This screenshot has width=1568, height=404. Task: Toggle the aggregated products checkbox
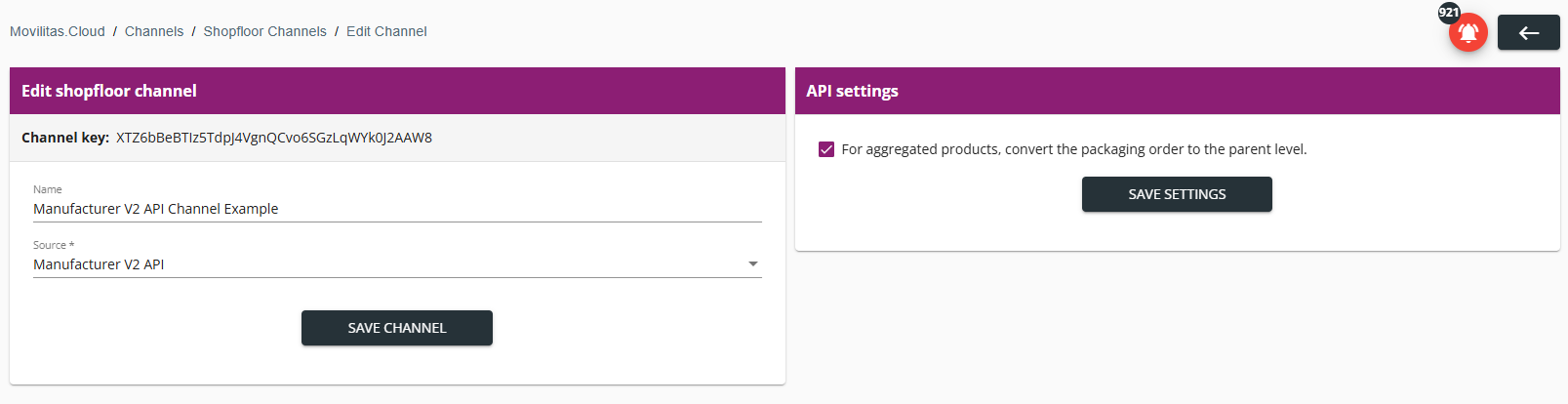pos(826,149)
